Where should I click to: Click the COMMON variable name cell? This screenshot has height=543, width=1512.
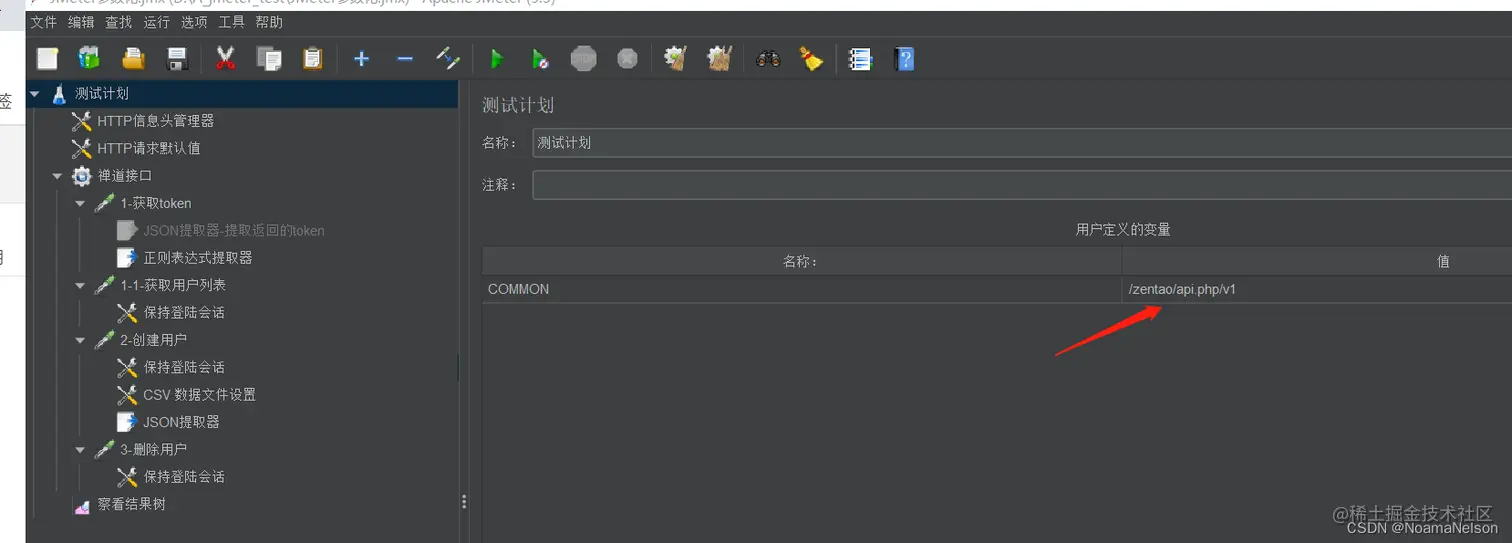coord(802,289)
